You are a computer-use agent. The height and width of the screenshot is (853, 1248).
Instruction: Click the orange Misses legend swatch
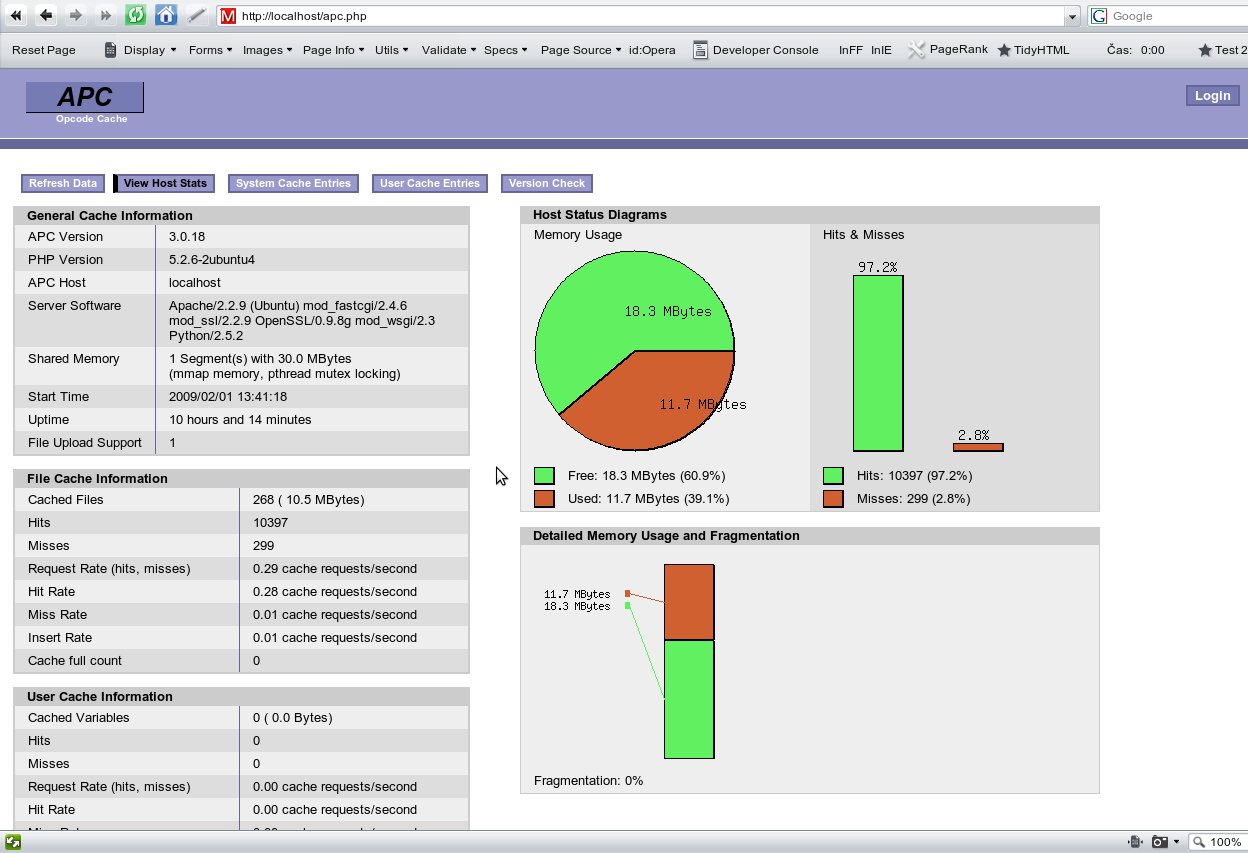tap(833, 498)
